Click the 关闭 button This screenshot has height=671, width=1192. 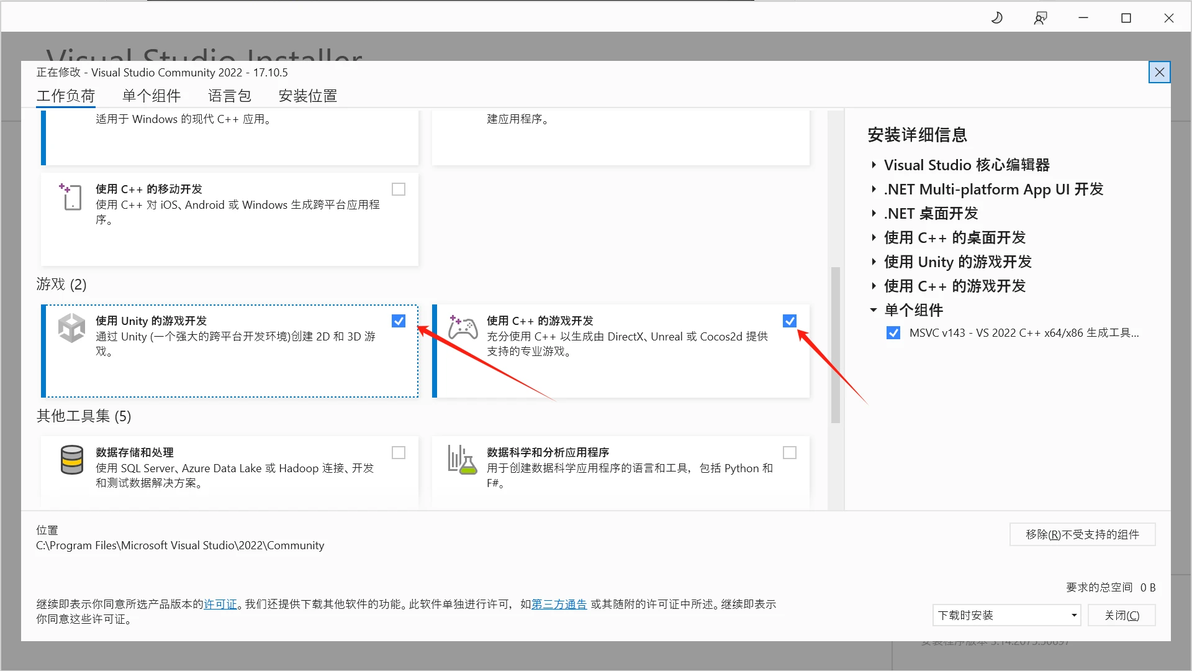tap(1121, 616)
